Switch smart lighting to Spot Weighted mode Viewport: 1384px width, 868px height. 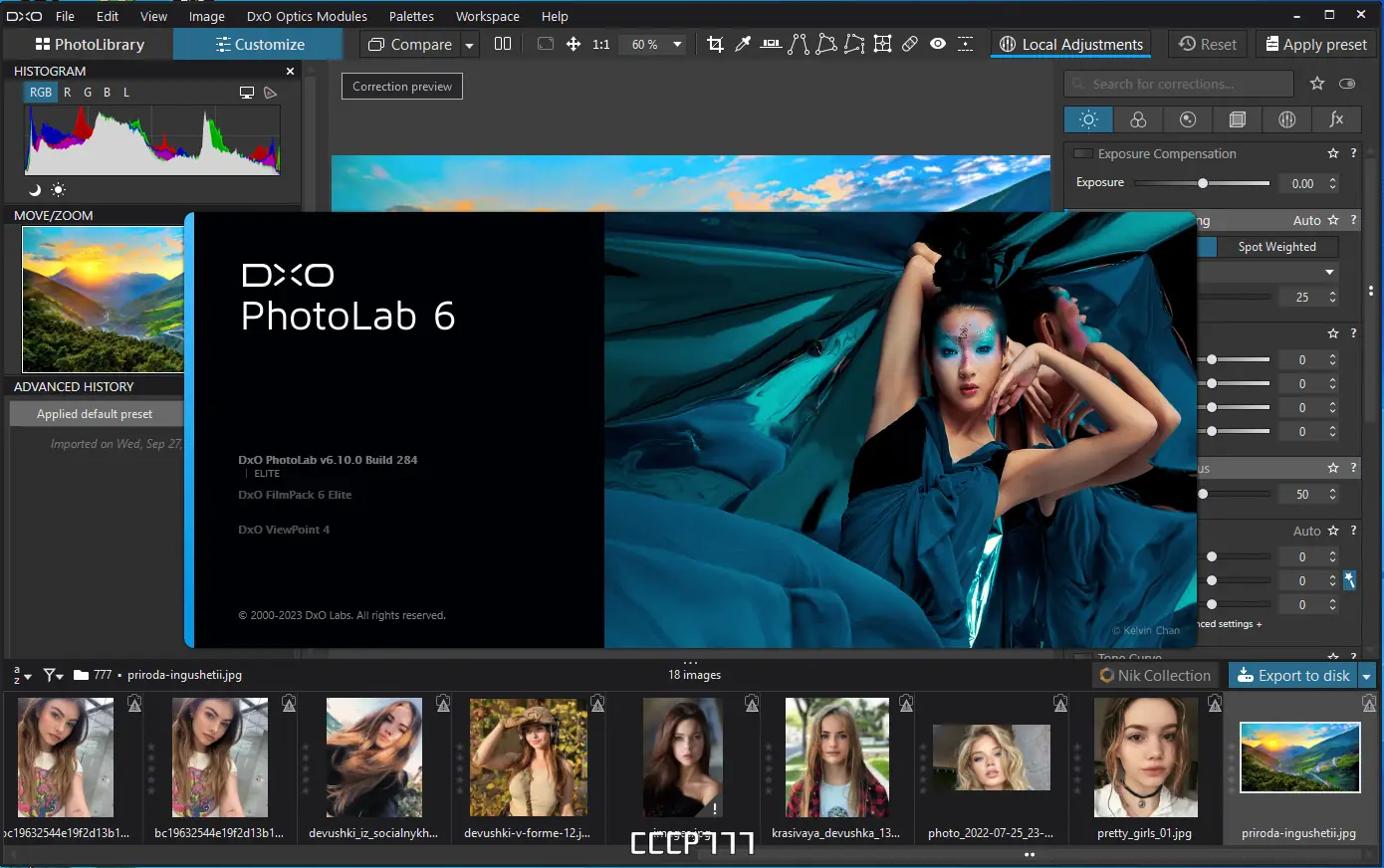click(x=1275, y=246)
